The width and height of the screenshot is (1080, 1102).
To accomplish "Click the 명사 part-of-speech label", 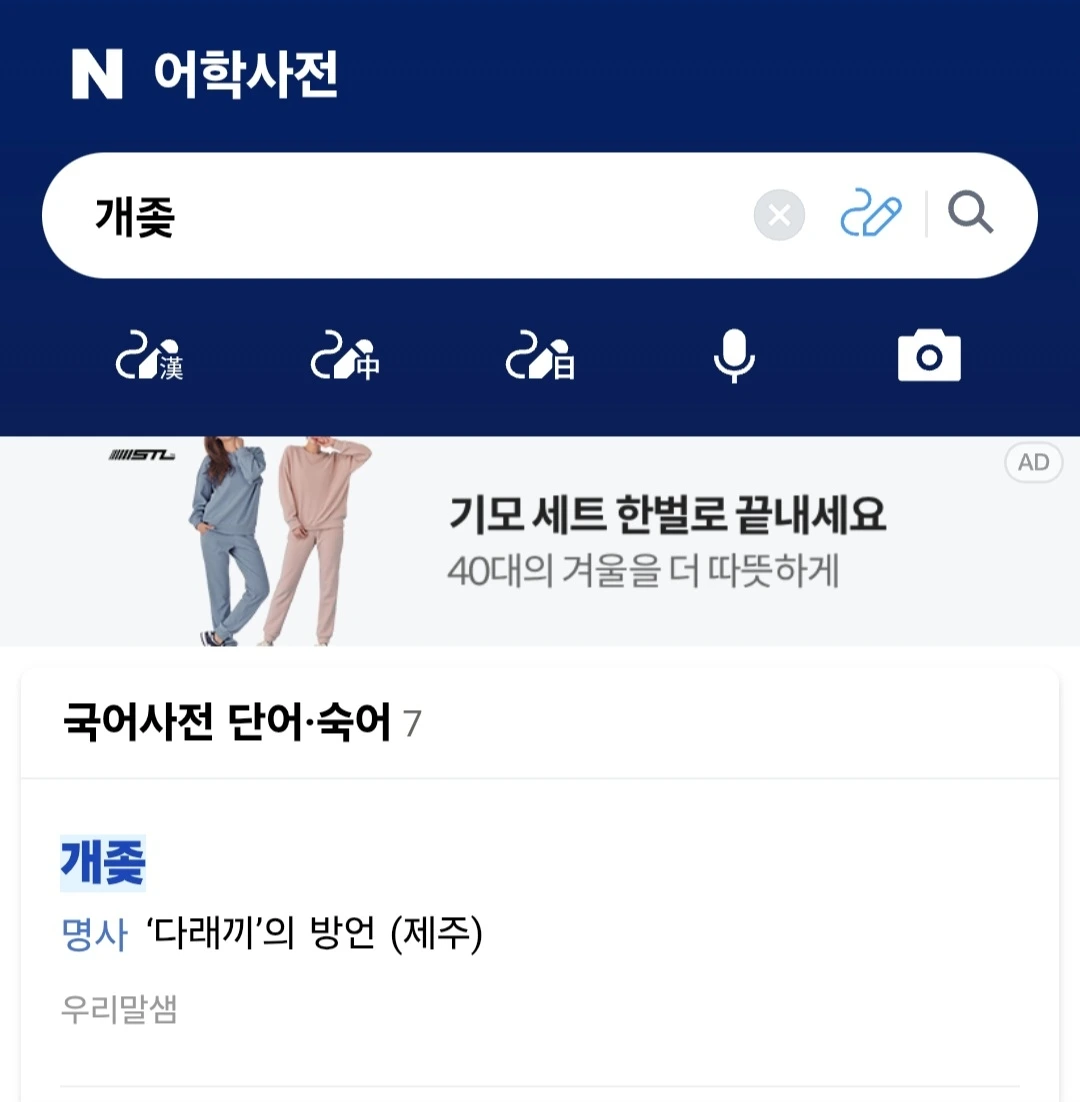I will point(94,934).
